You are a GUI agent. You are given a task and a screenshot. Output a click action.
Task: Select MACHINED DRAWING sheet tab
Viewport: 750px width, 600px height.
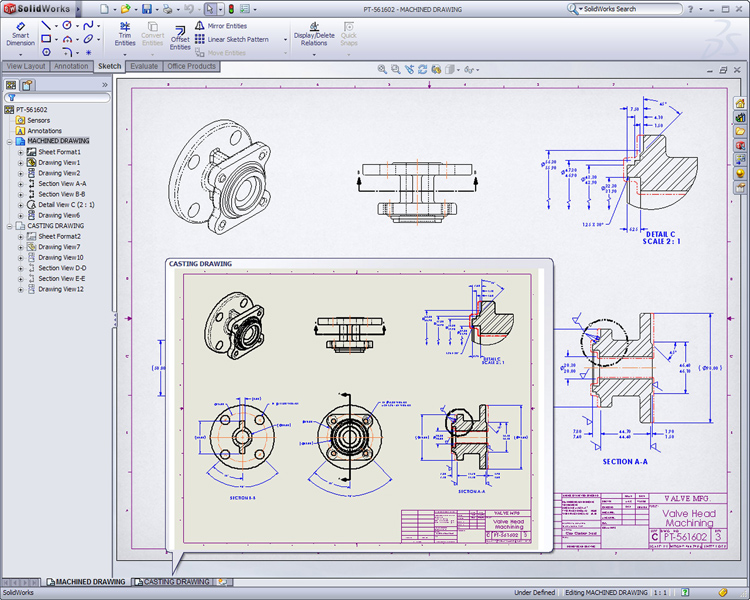click(86, 582)
